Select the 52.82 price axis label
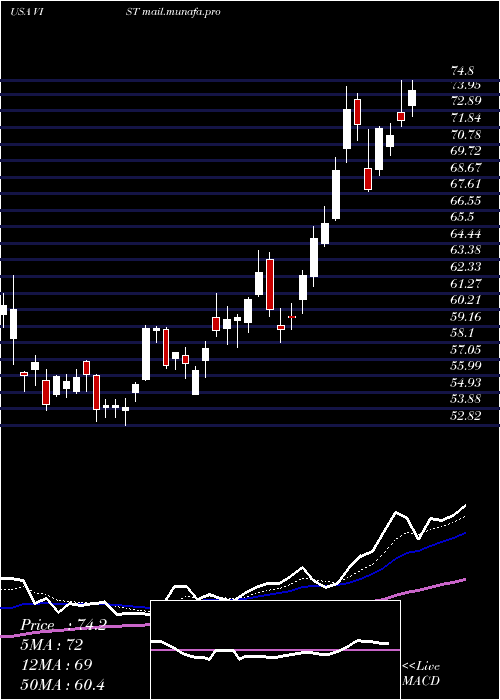 click(466, 416)
